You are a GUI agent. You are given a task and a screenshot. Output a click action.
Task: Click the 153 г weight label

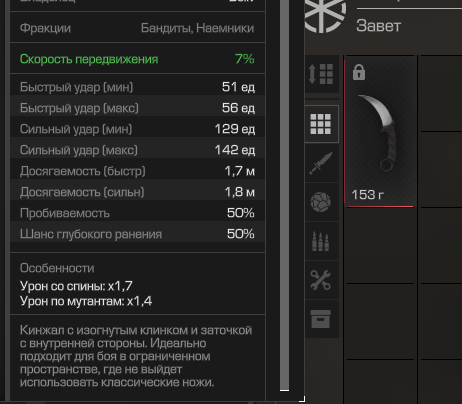368,195
